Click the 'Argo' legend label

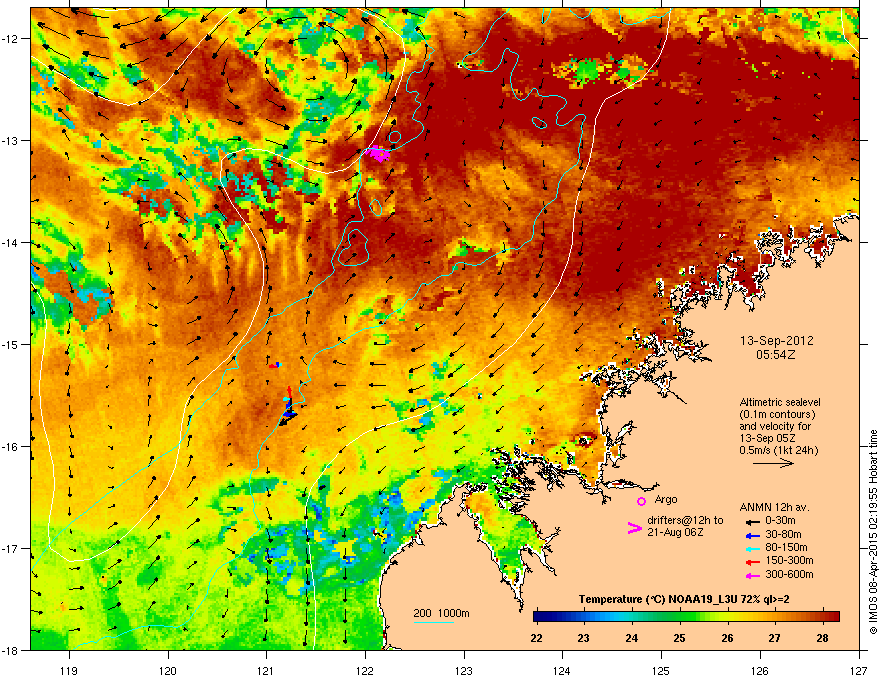click(666, 499)
